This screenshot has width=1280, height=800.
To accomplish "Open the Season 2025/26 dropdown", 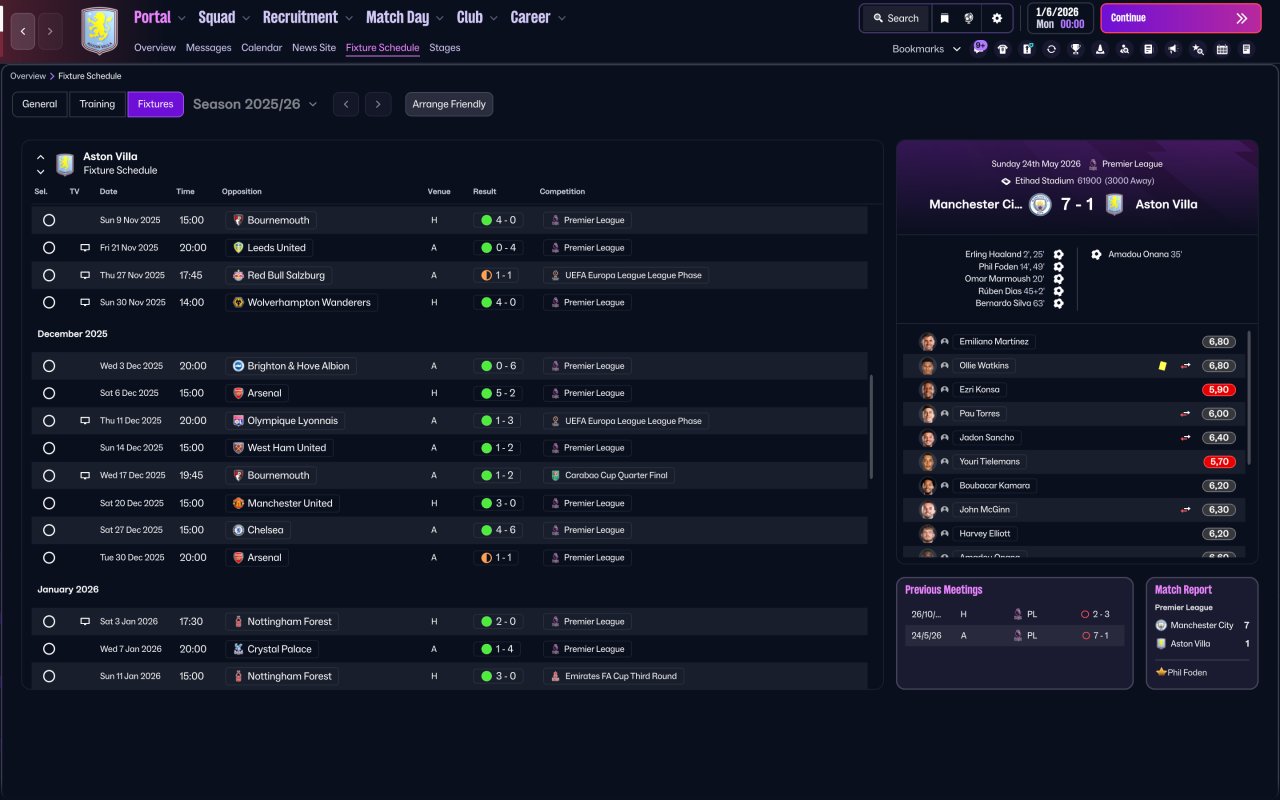I will coord(255,104).
